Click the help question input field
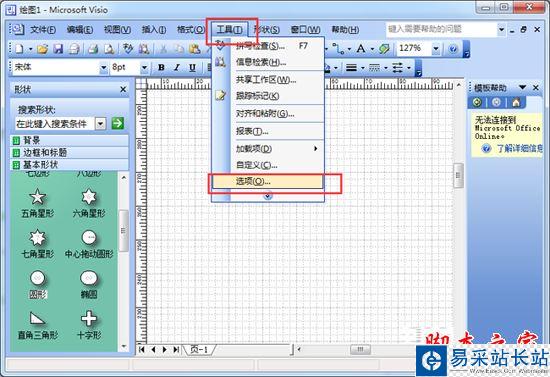Screen dimensions: 550x377 pyautogui.click(x=441, y=29)
